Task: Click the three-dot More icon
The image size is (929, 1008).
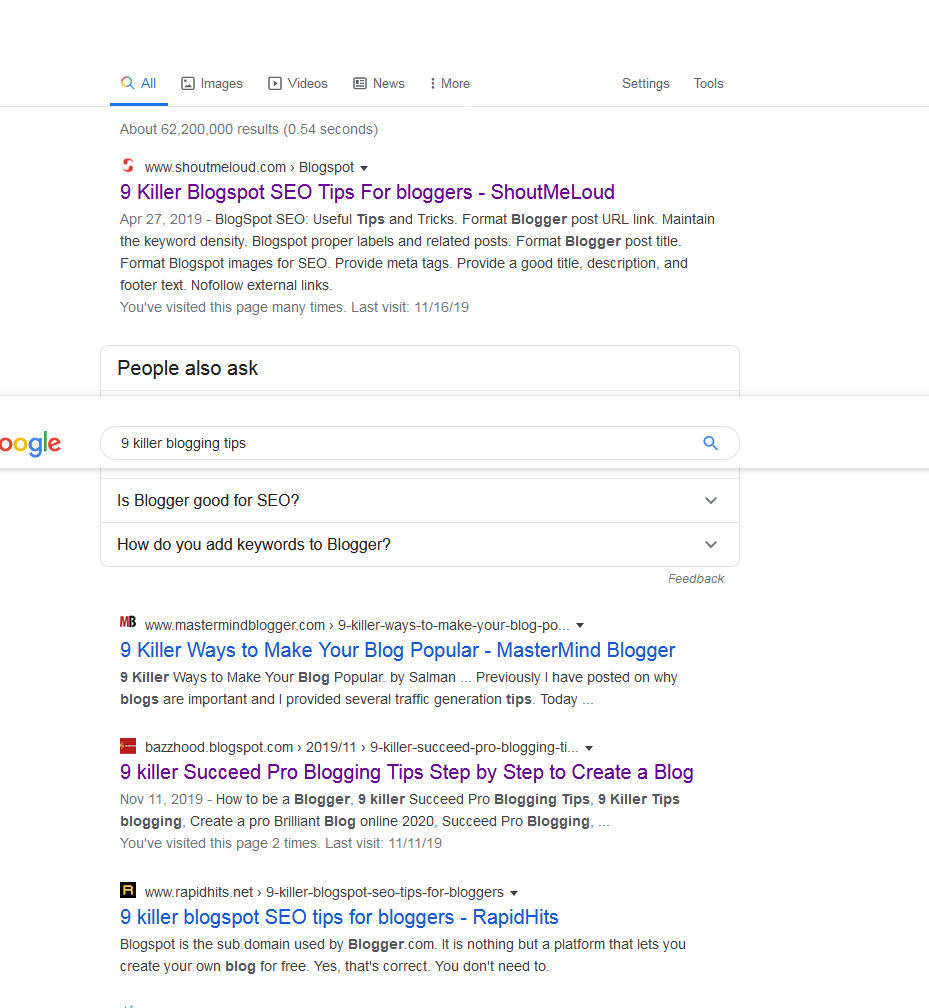Action: click(x=433, y=84)
